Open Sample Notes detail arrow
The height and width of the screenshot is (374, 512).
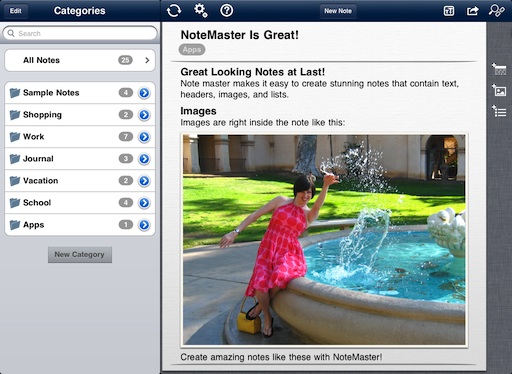click(144, 93)
